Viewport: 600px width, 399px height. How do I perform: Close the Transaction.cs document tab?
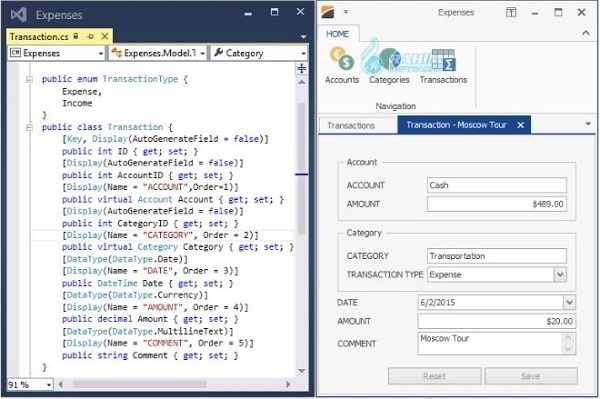pyautogui.click(x=104, y=36)
